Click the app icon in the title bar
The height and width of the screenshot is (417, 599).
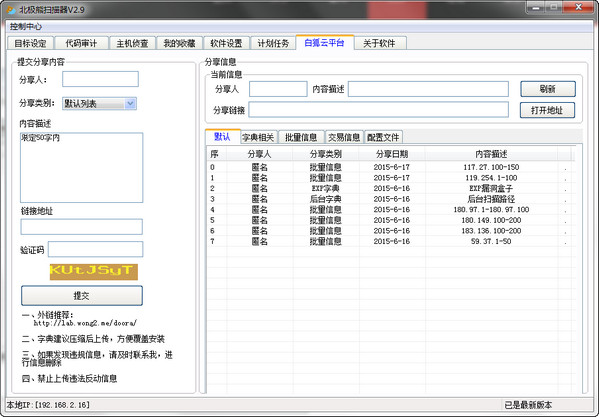11,9
